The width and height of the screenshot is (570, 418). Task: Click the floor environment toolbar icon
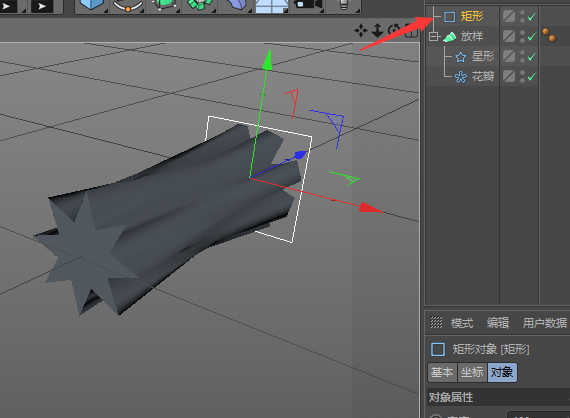pyautogui.click(x=272, y=5)
